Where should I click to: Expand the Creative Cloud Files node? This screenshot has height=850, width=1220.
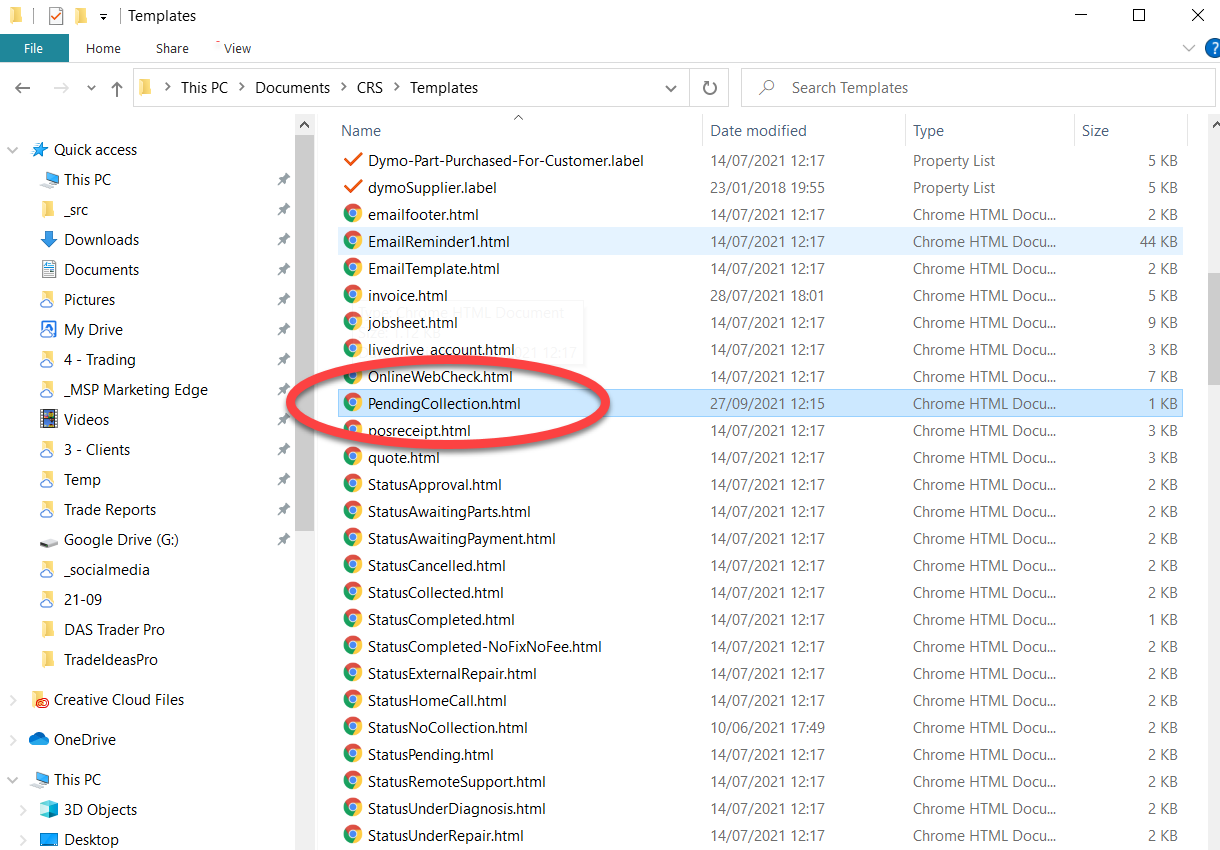coord(13,700)
